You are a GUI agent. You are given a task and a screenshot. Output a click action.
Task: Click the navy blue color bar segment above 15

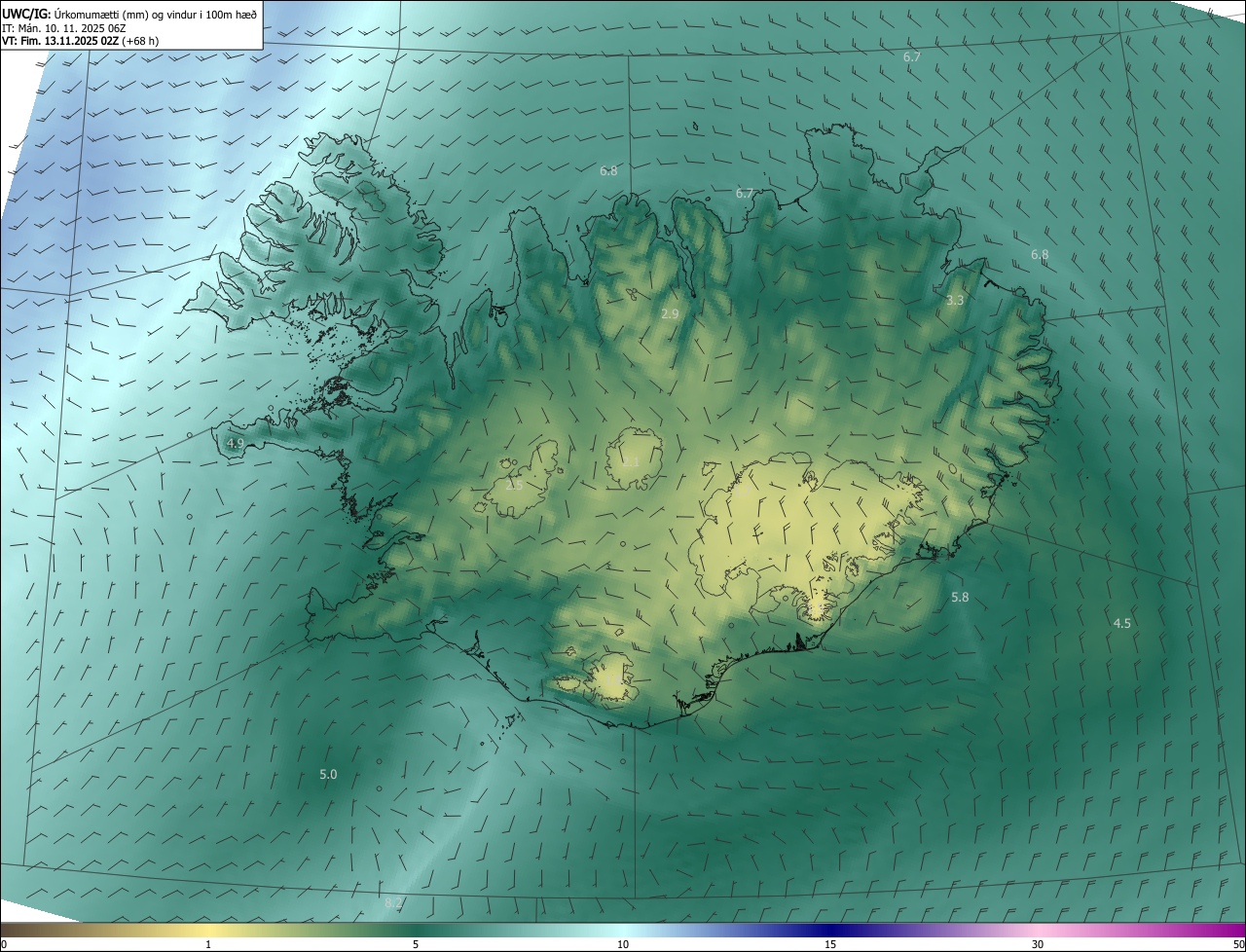[x=830, y=930]
